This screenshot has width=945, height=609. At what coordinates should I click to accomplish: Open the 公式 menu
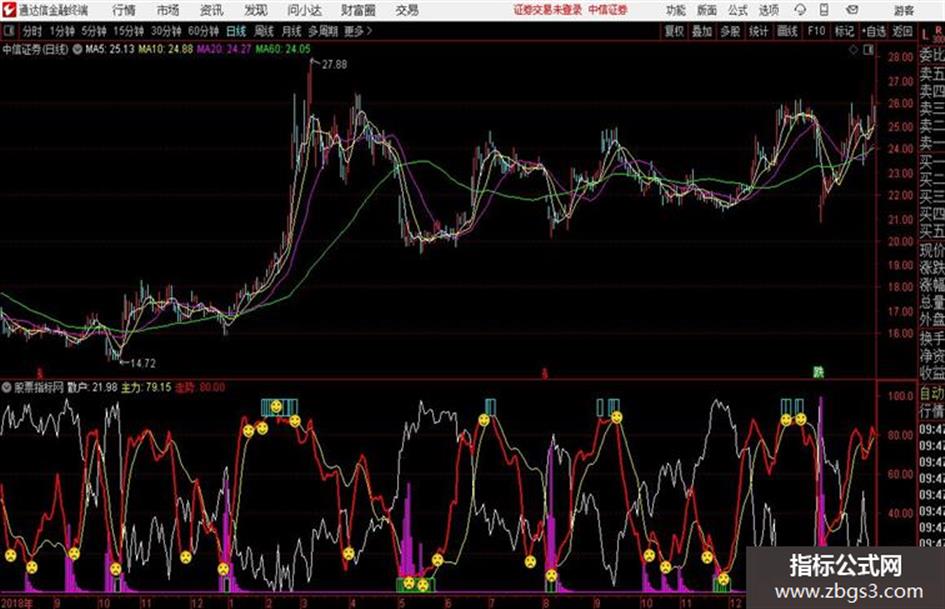738,10
